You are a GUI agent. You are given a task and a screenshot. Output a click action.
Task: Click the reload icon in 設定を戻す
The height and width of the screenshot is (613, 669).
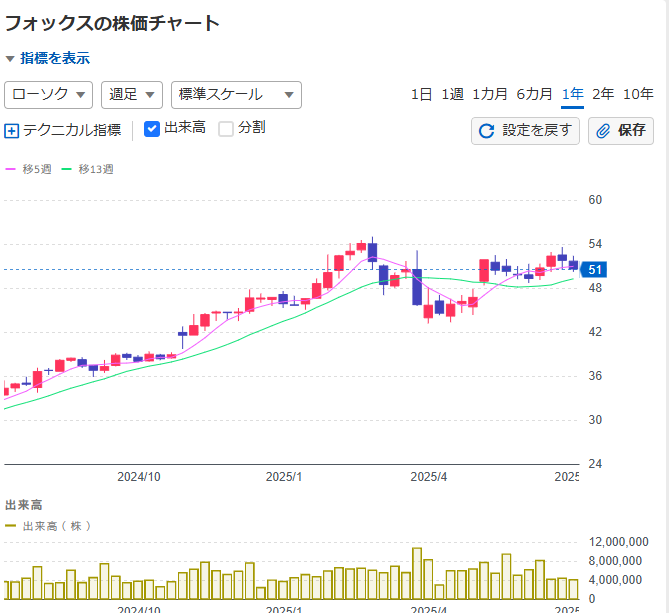point(487,131)
